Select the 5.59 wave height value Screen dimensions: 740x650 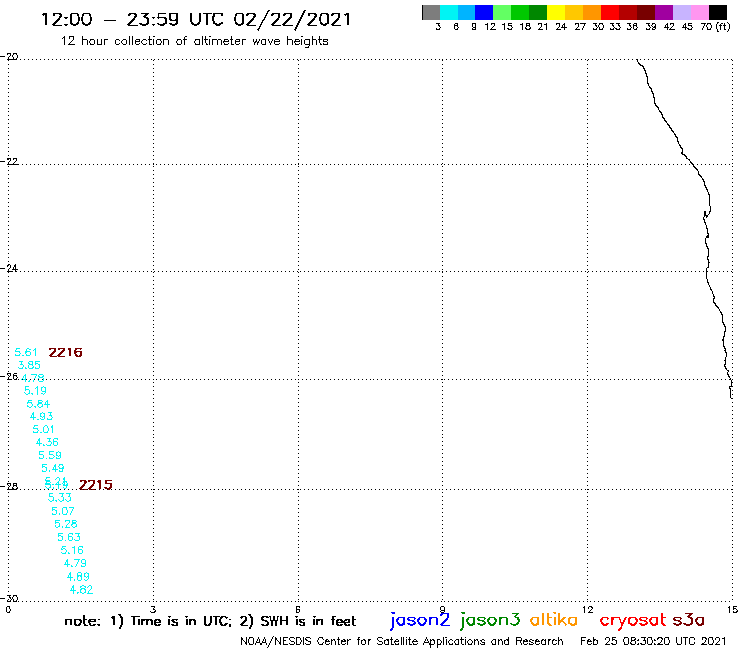(x=50, y=455)
